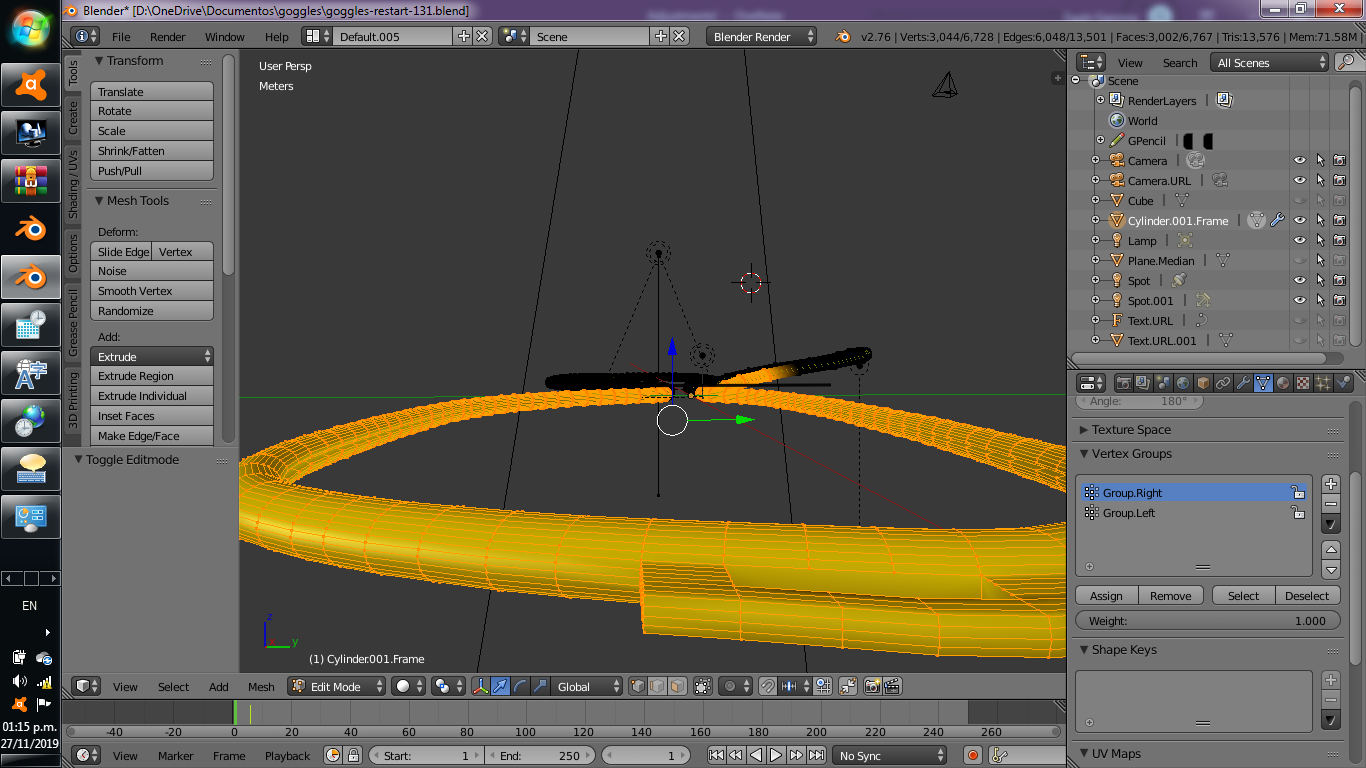This screenshot has height=768, width=1366.
Task: Adjust the Weight slider field
Action: [1207, 620]
